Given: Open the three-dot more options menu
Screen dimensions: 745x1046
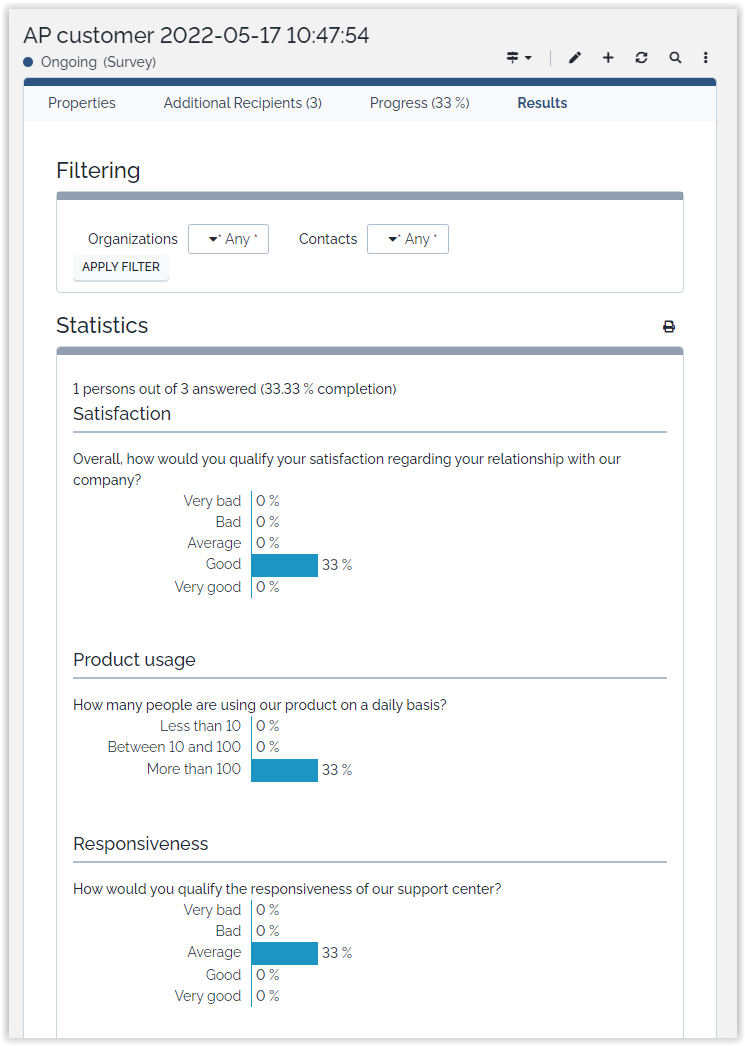Looking at the screenshot, I should point(706,58).
